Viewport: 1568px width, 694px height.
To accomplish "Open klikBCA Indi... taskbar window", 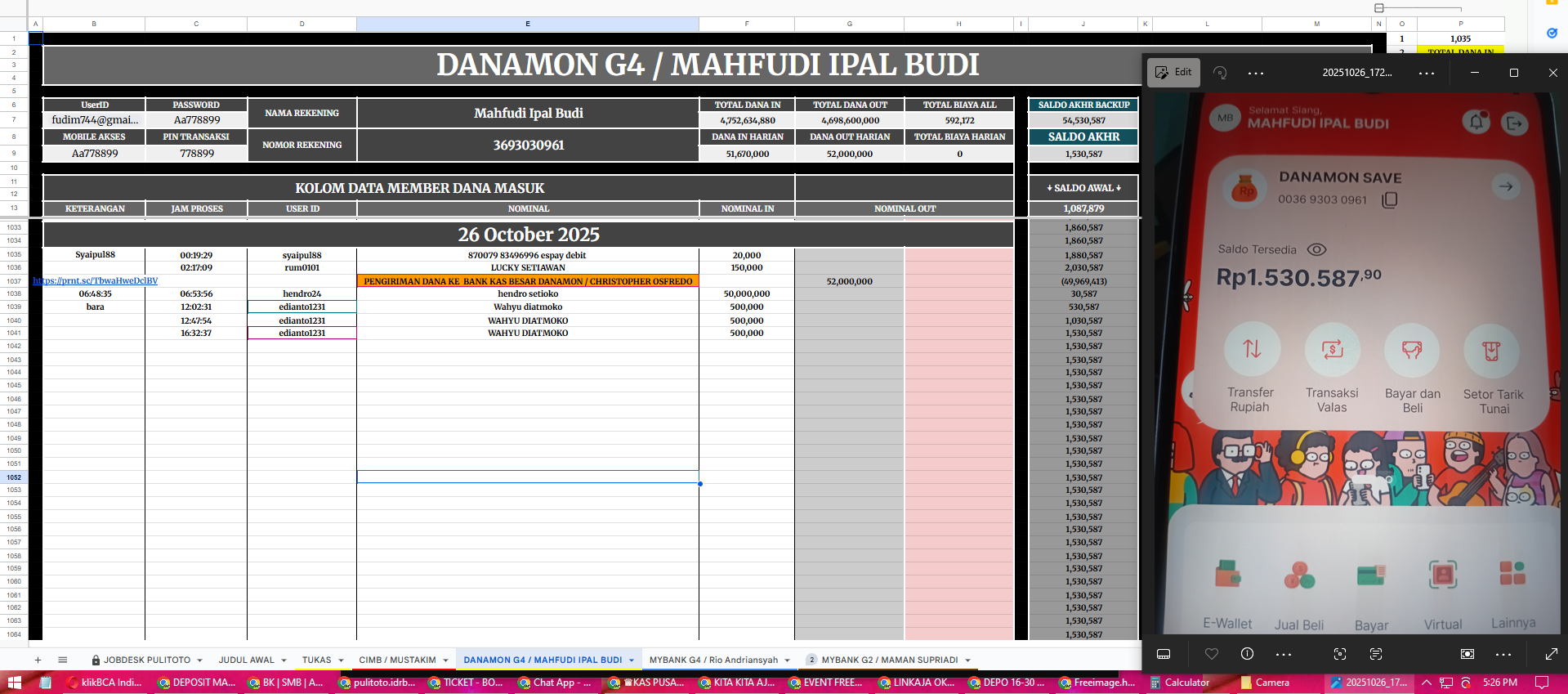I will [105, 683].
